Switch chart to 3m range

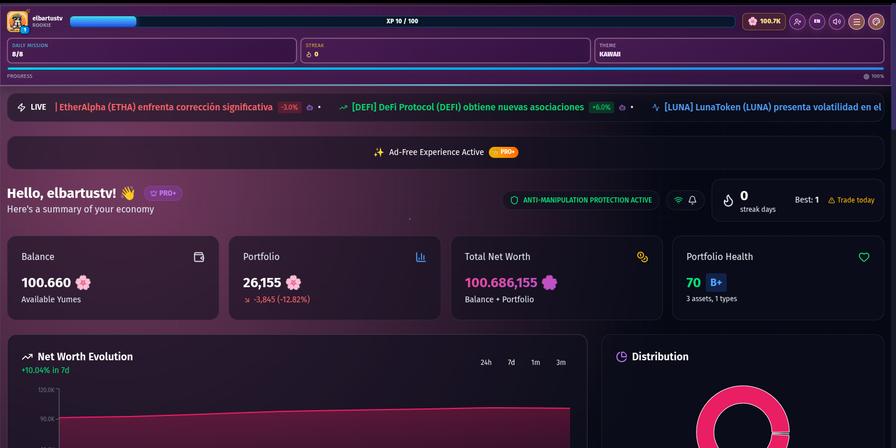click(561, 363)
